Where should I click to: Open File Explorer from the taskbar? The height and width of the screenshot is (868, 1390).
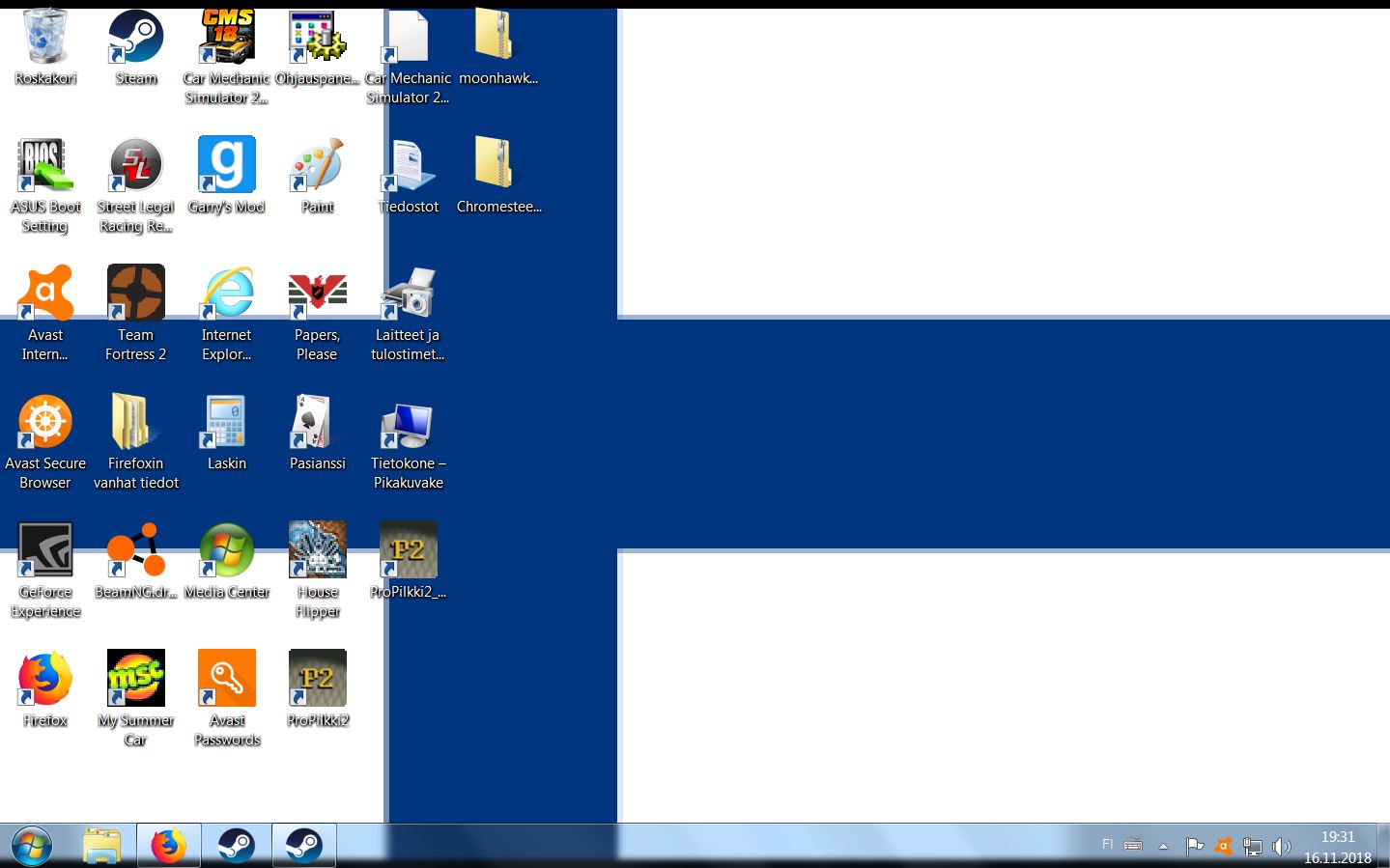(101, 846)
